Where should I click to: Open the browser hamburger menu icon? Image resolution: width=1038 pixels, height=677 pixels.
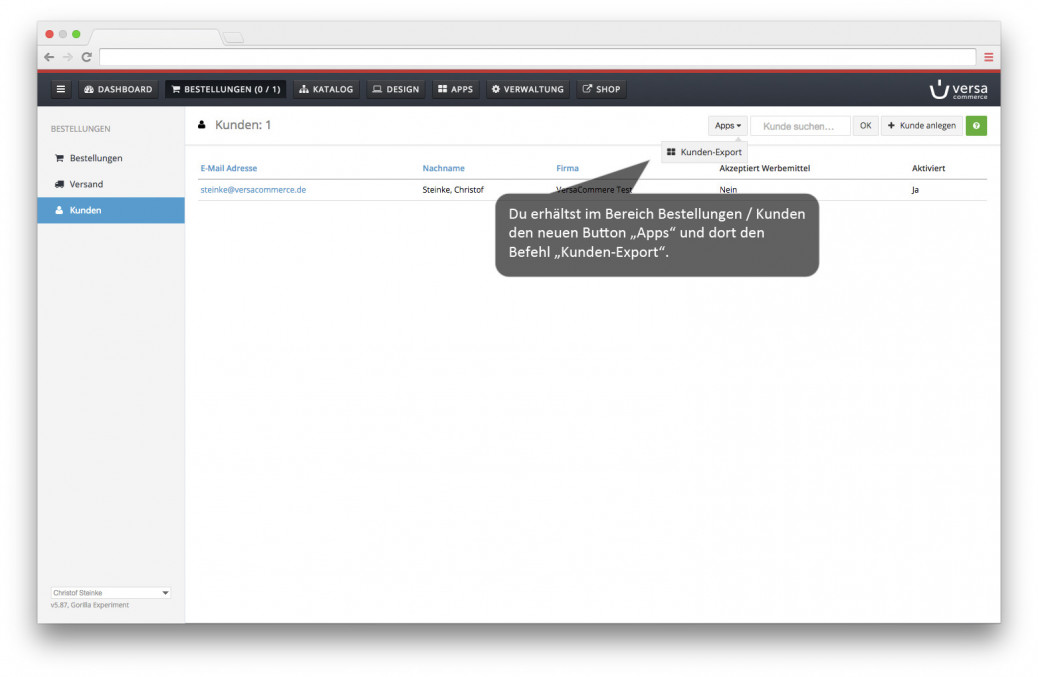point(988,58)
